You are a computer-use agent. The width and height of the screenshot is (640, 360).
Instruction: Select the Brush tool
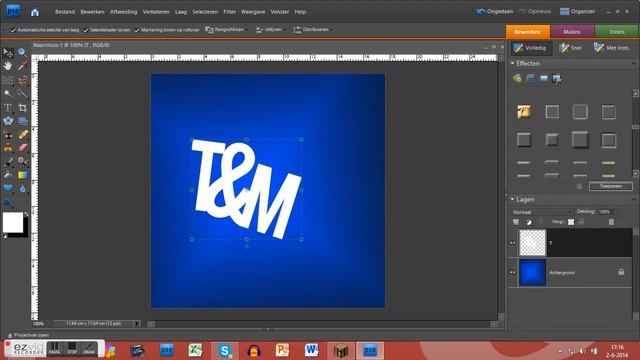click(x=8, y=162)
